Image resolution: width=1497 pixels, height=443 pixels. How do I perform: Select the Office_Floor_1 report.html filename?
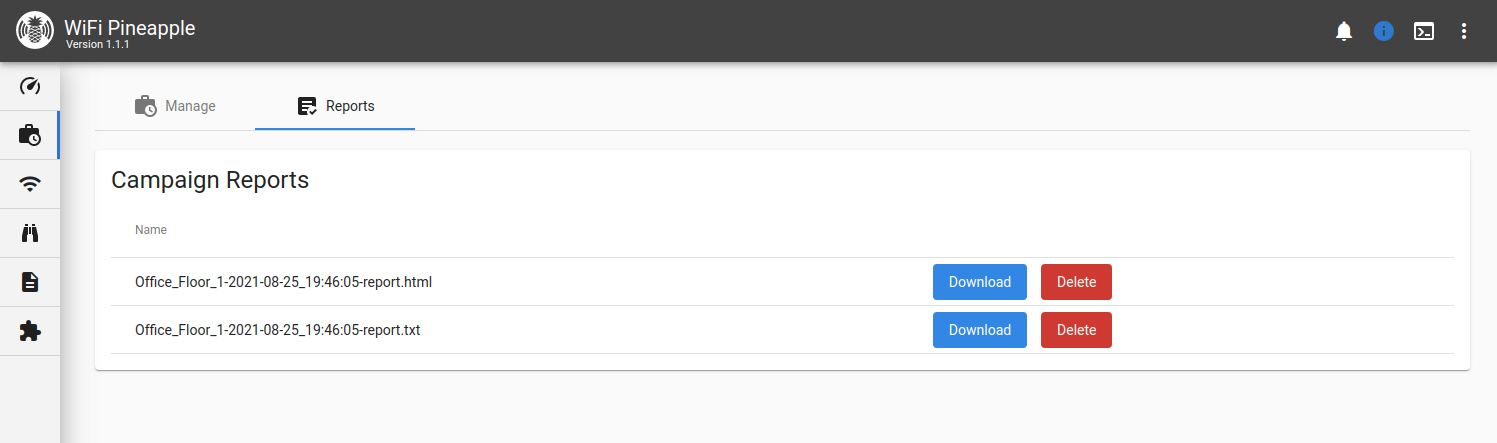pyautogui.click(x=284, y=282)
